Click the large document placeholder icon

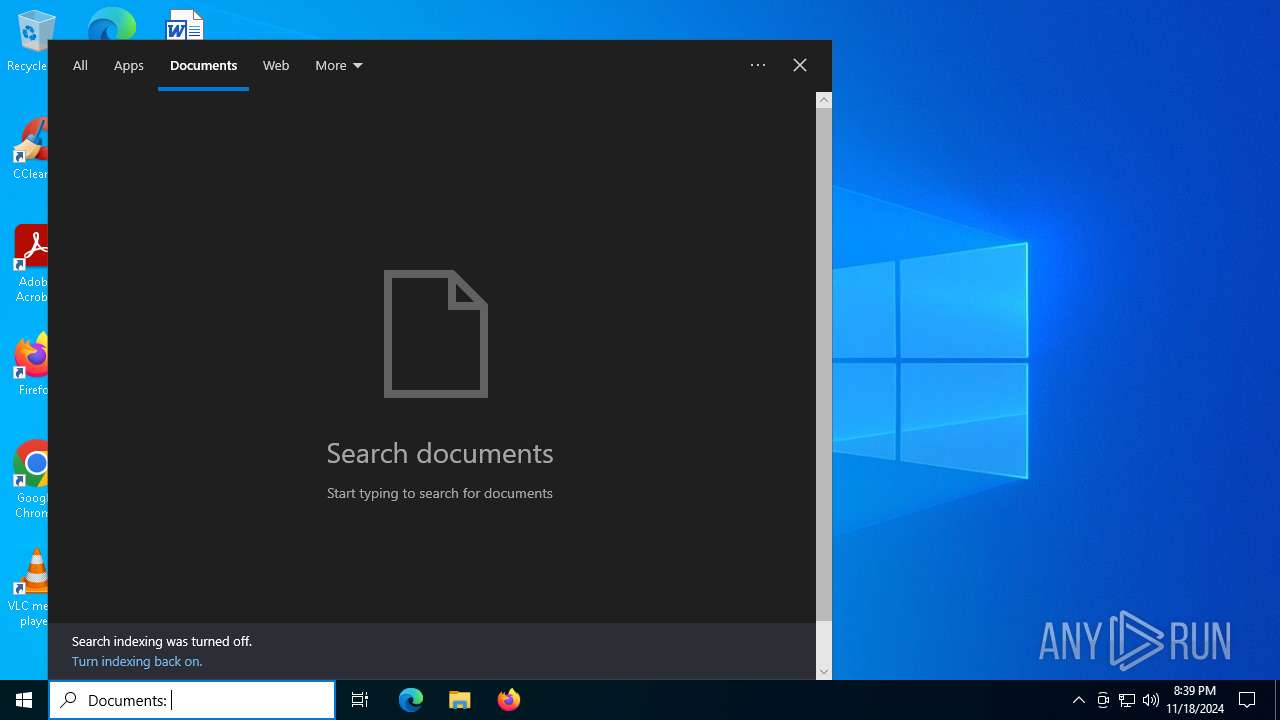[436, 334]
